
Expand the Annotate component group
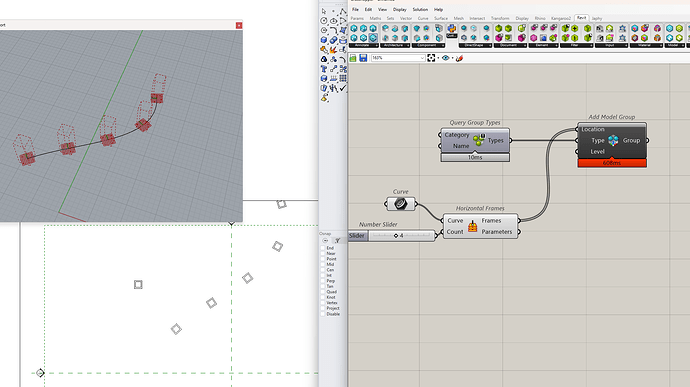point(364,45)
